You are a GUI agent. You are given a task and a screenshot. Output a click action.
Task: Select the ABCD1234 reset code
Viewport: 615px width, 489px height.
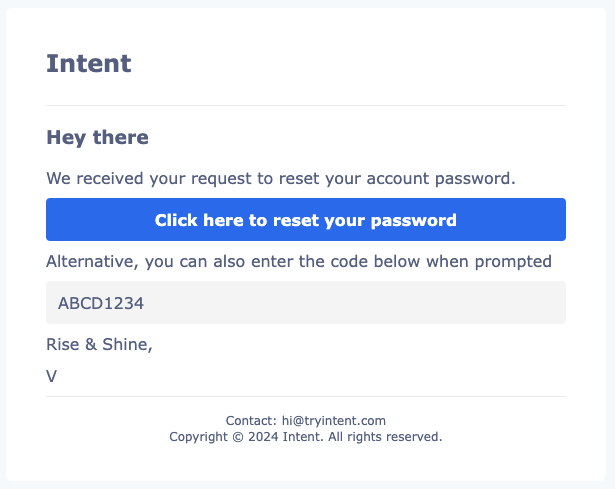tap(101, 303)
